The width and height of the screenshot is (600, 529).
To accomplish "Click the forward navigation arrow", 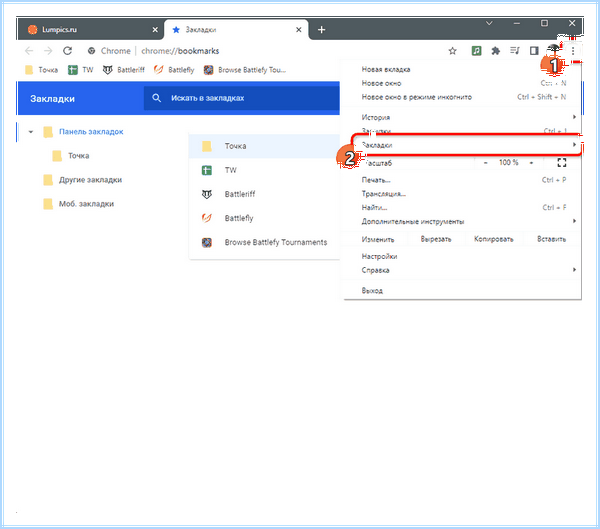I will click(x=48, y=51).
